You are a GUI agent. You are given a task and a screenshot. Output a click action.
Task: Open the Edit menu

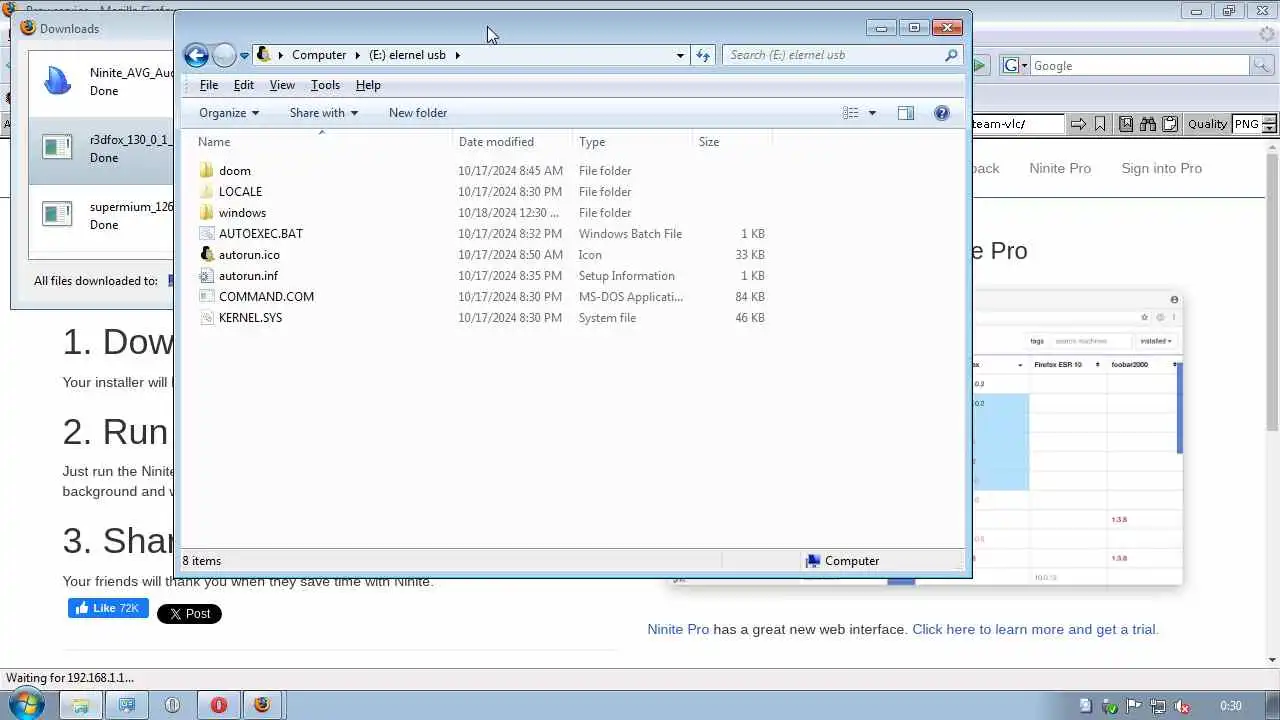click(243, 85)
